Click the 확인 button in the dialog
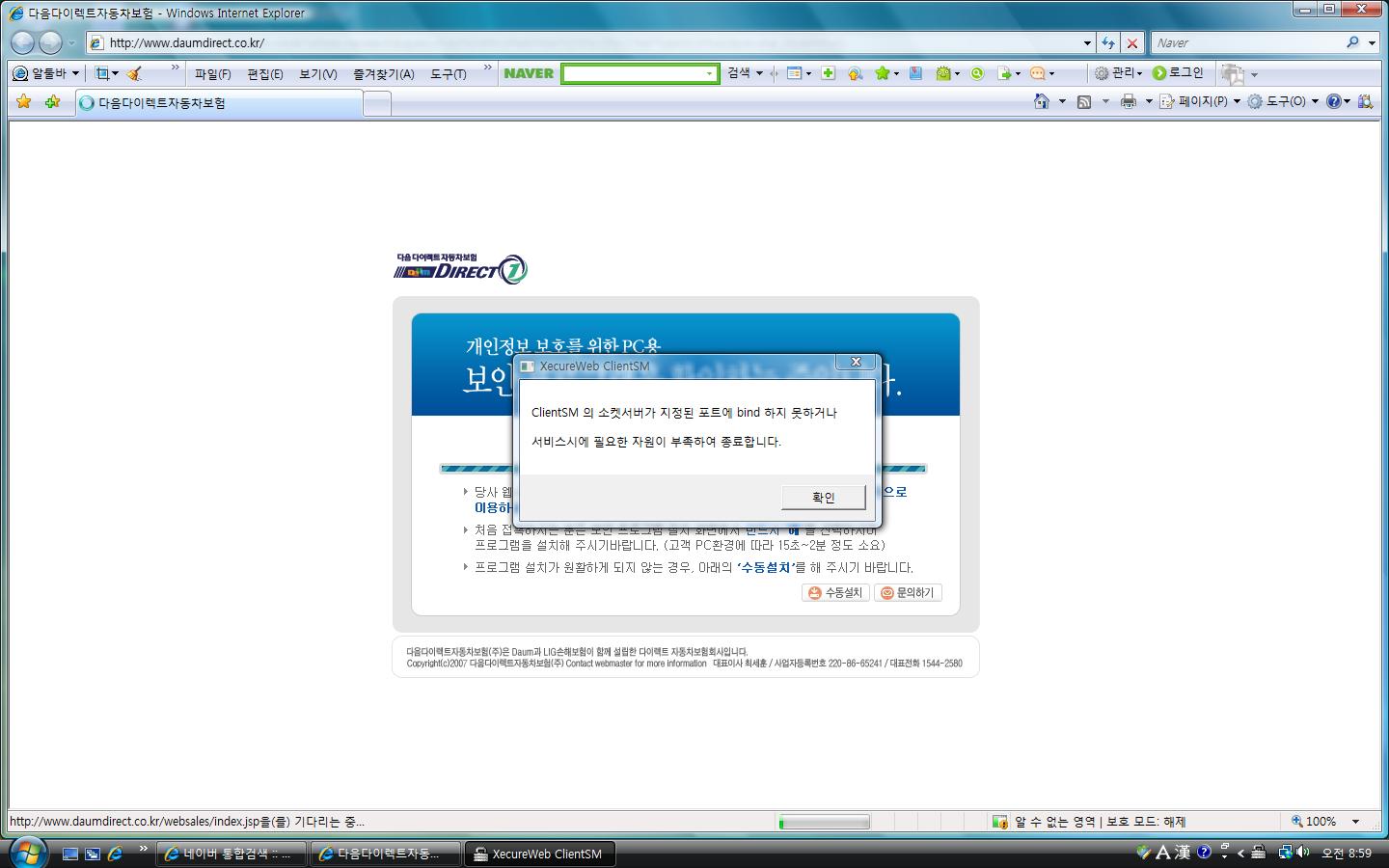The image size is (1389, 868). [823, 497]
